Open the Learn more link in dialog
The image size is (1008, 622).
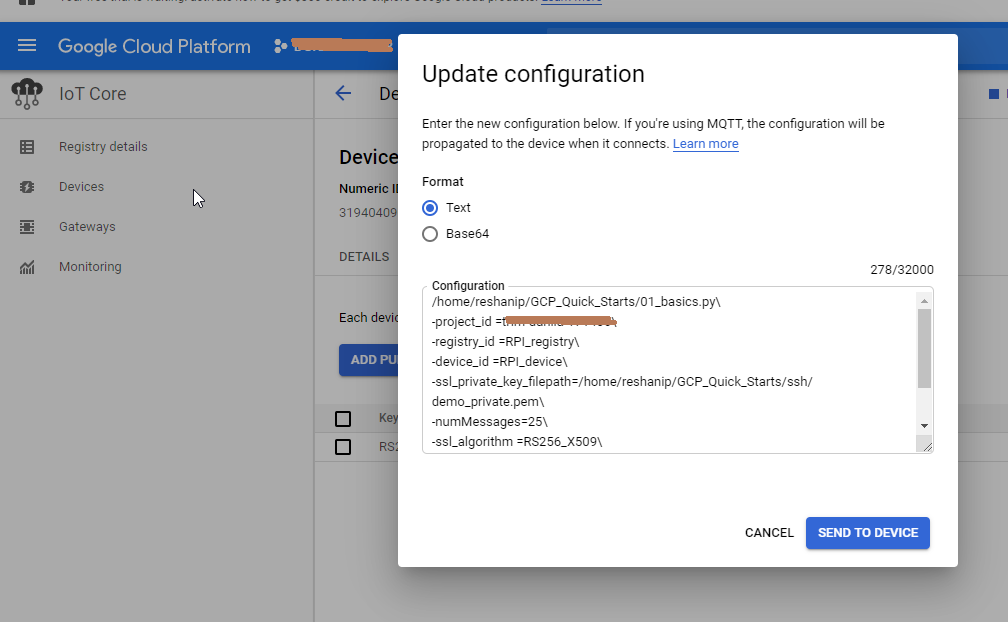(705, 143)
